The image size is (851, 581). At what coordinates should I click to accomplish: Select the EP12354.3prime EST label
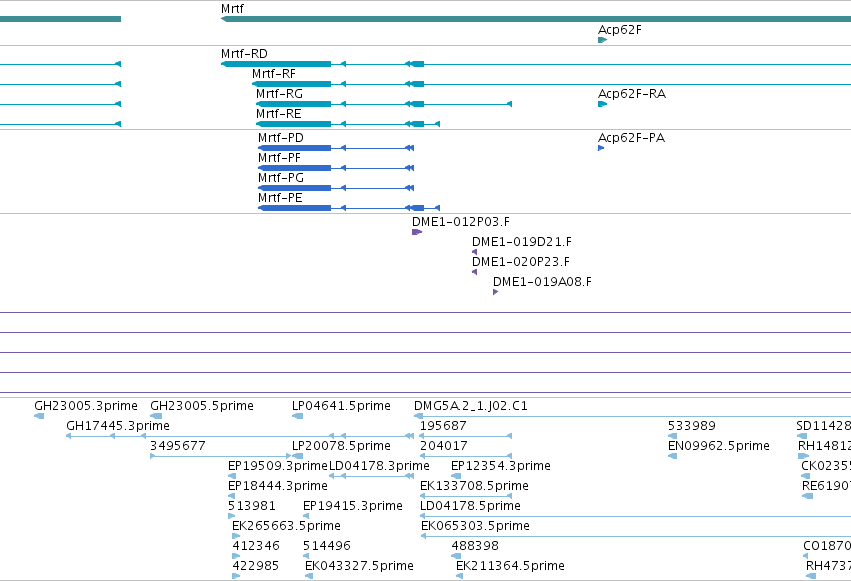(501, 466)
